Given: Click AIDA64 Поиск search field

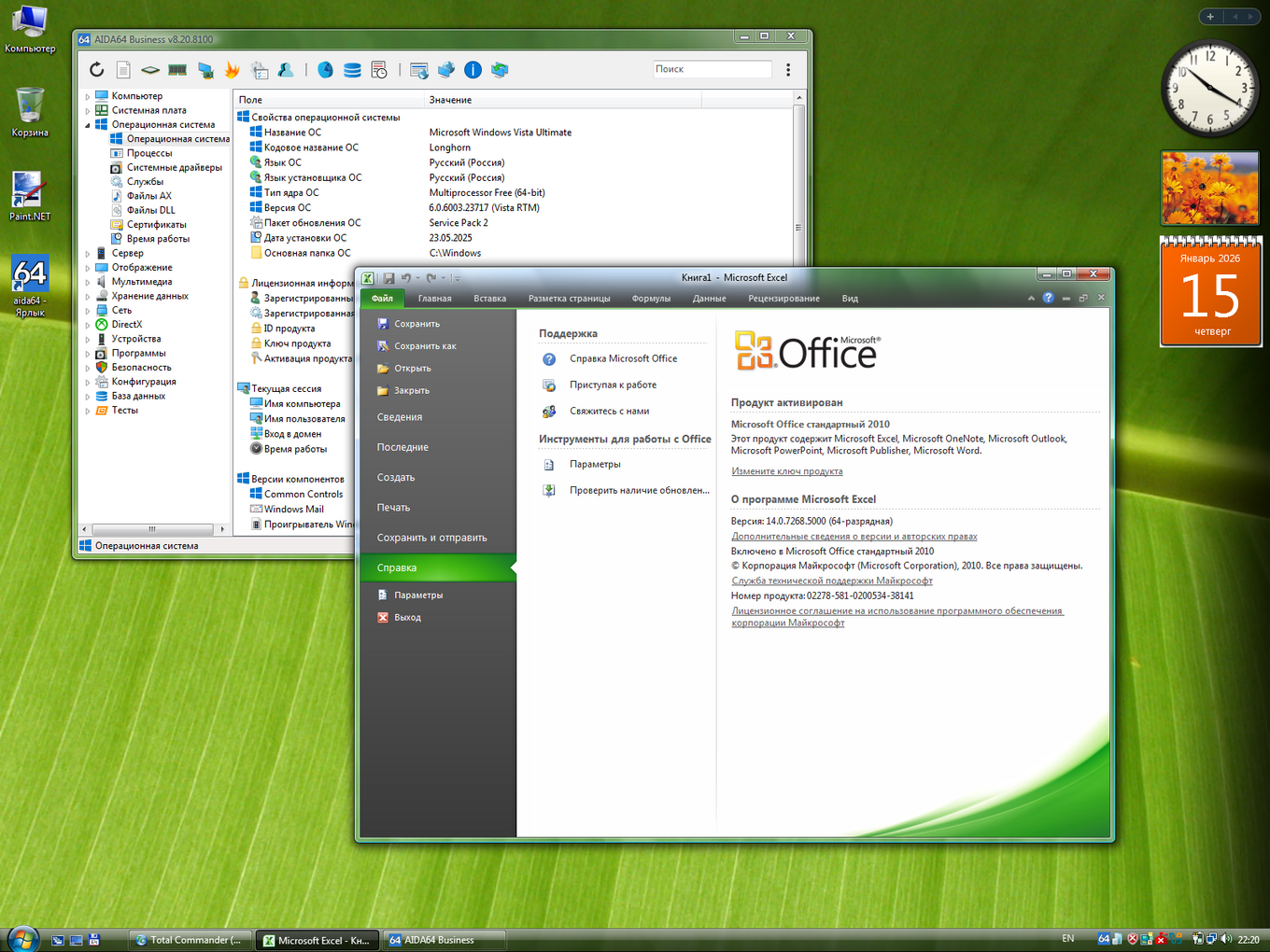Looking at the screenshot, I should [712, 69].
